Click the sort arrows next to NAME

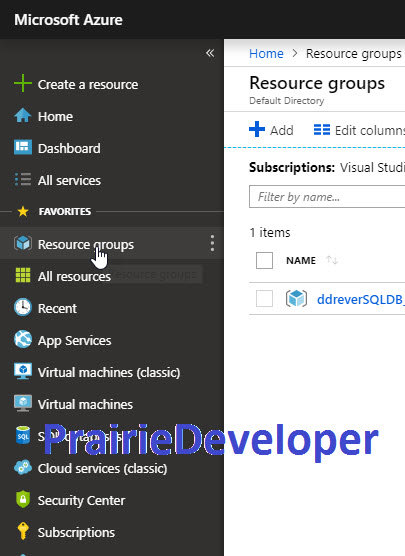(332, 260)
